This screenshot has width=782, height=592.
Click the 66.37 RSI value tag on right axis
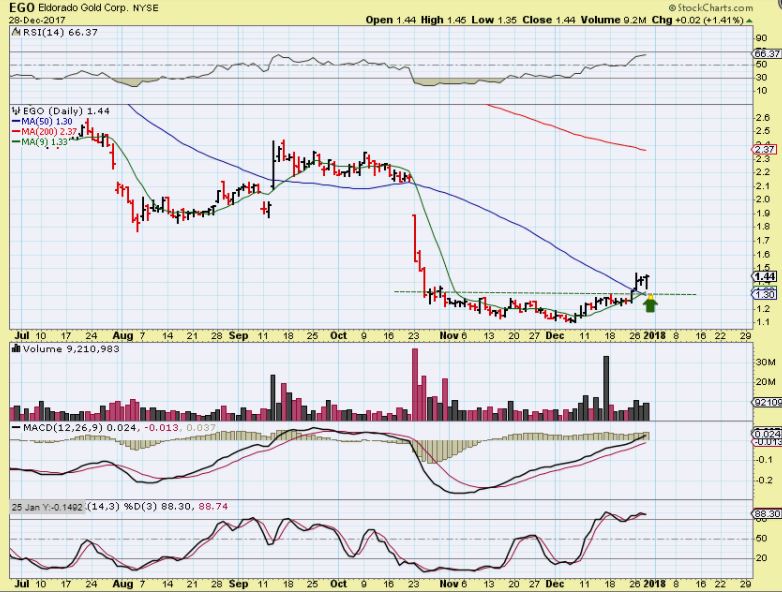pyautogui.click(x=767, y=53)
